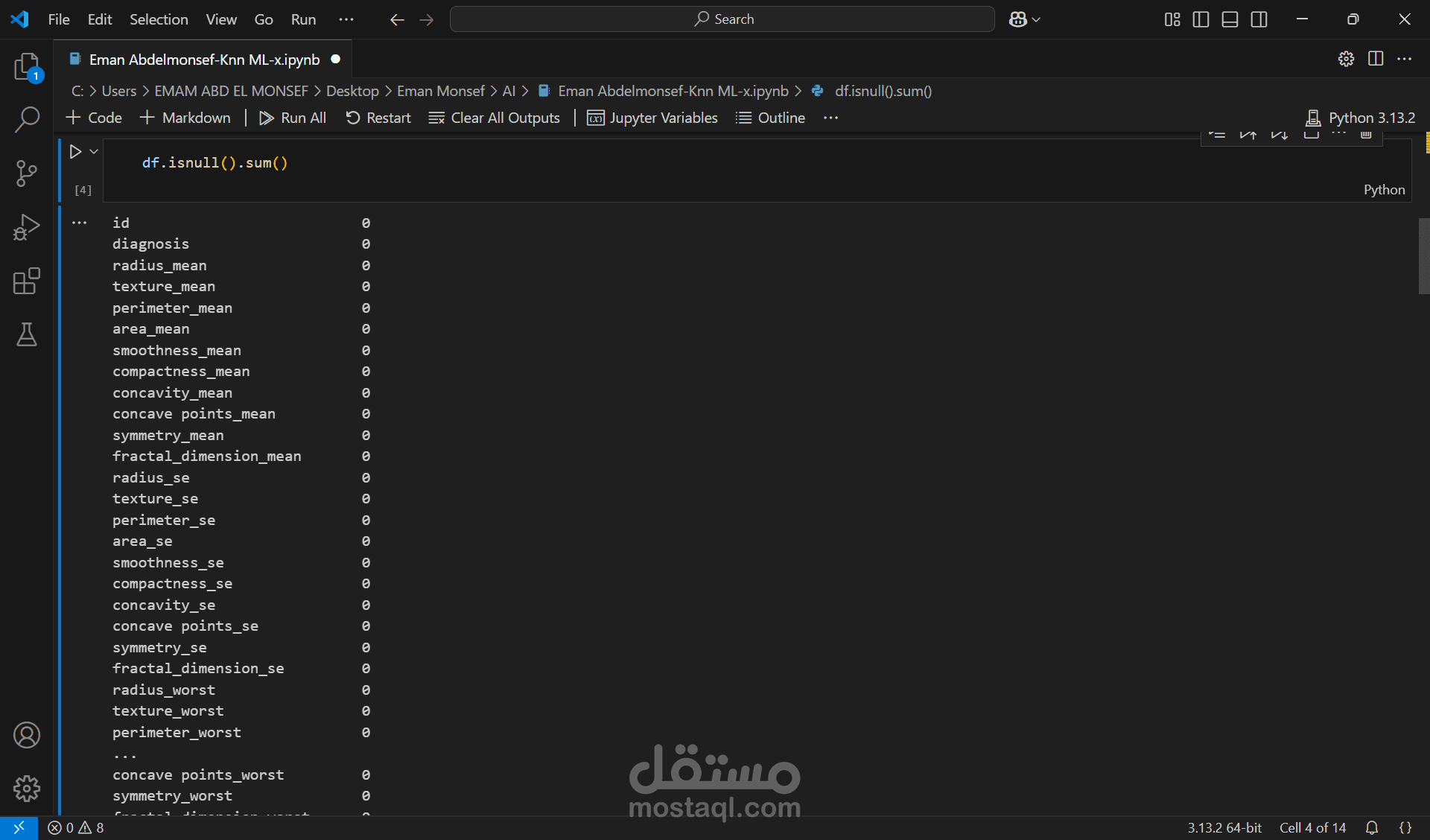Toggle the secondary side bar layout button

tap(1259, 19)
